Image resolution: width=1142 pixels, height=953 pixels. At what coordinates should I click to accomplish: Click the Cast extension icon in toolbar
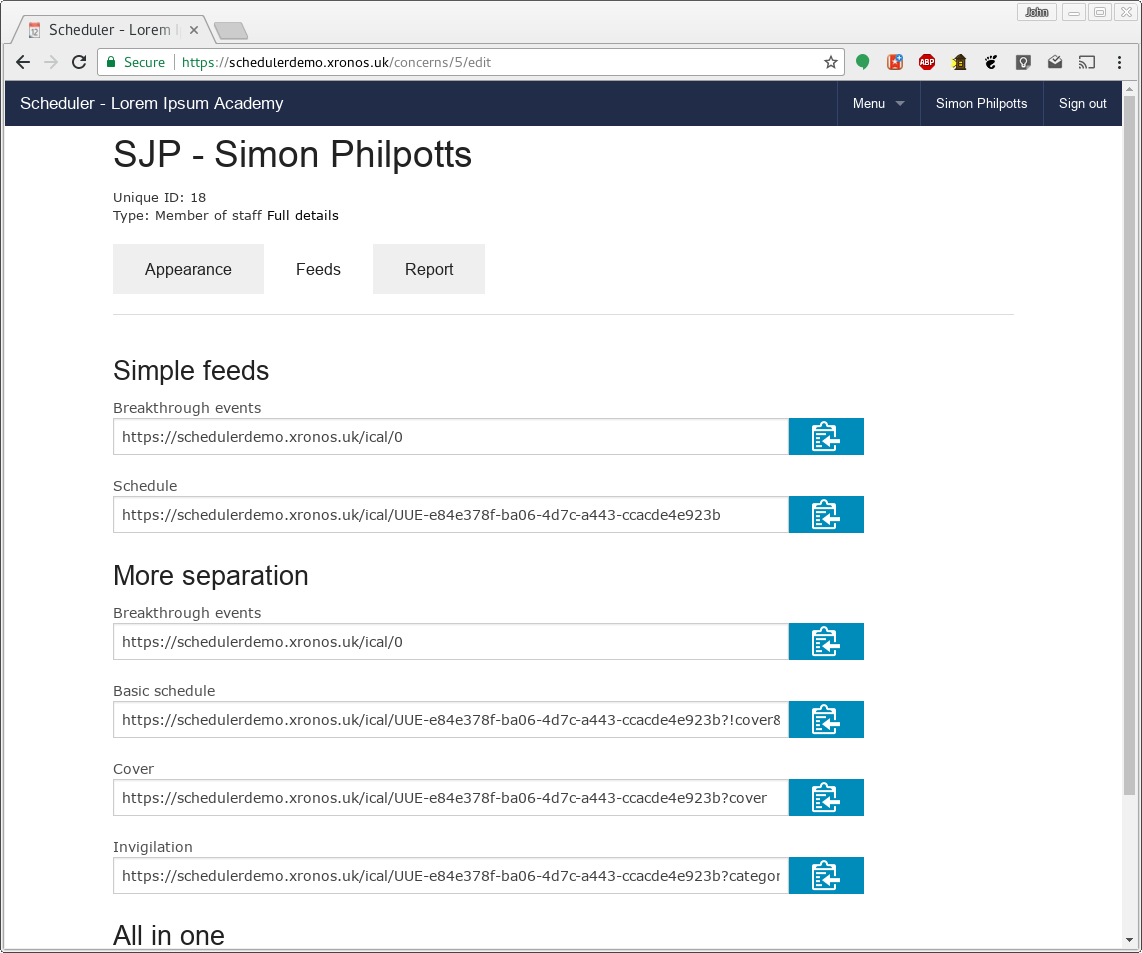tap(1087, 62)
